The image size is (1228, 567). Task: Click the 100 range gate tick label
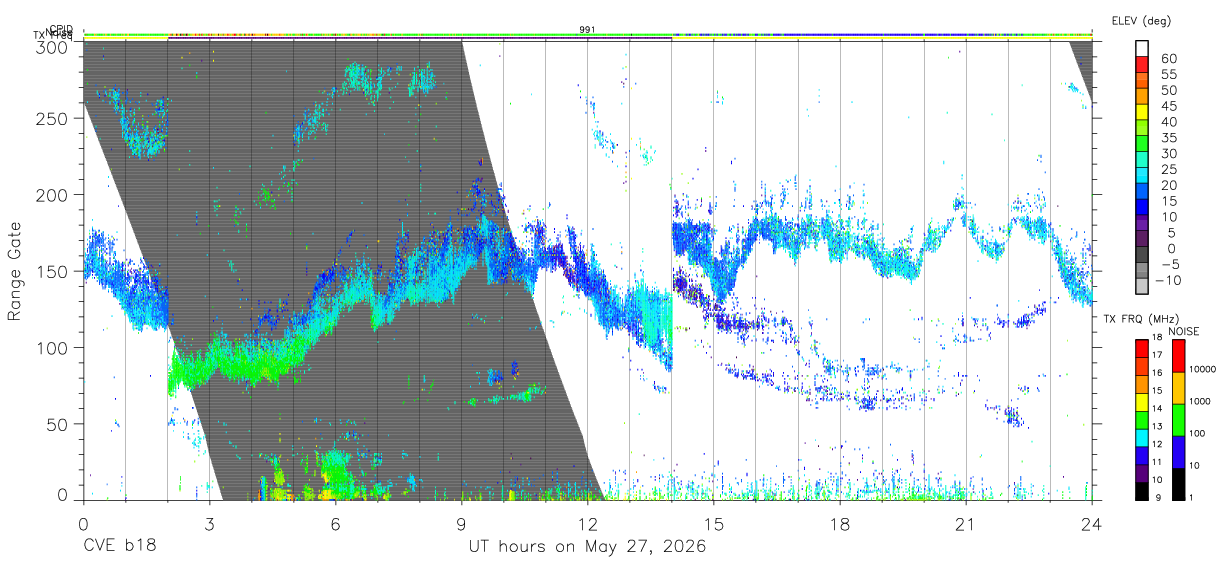(53, 347)
